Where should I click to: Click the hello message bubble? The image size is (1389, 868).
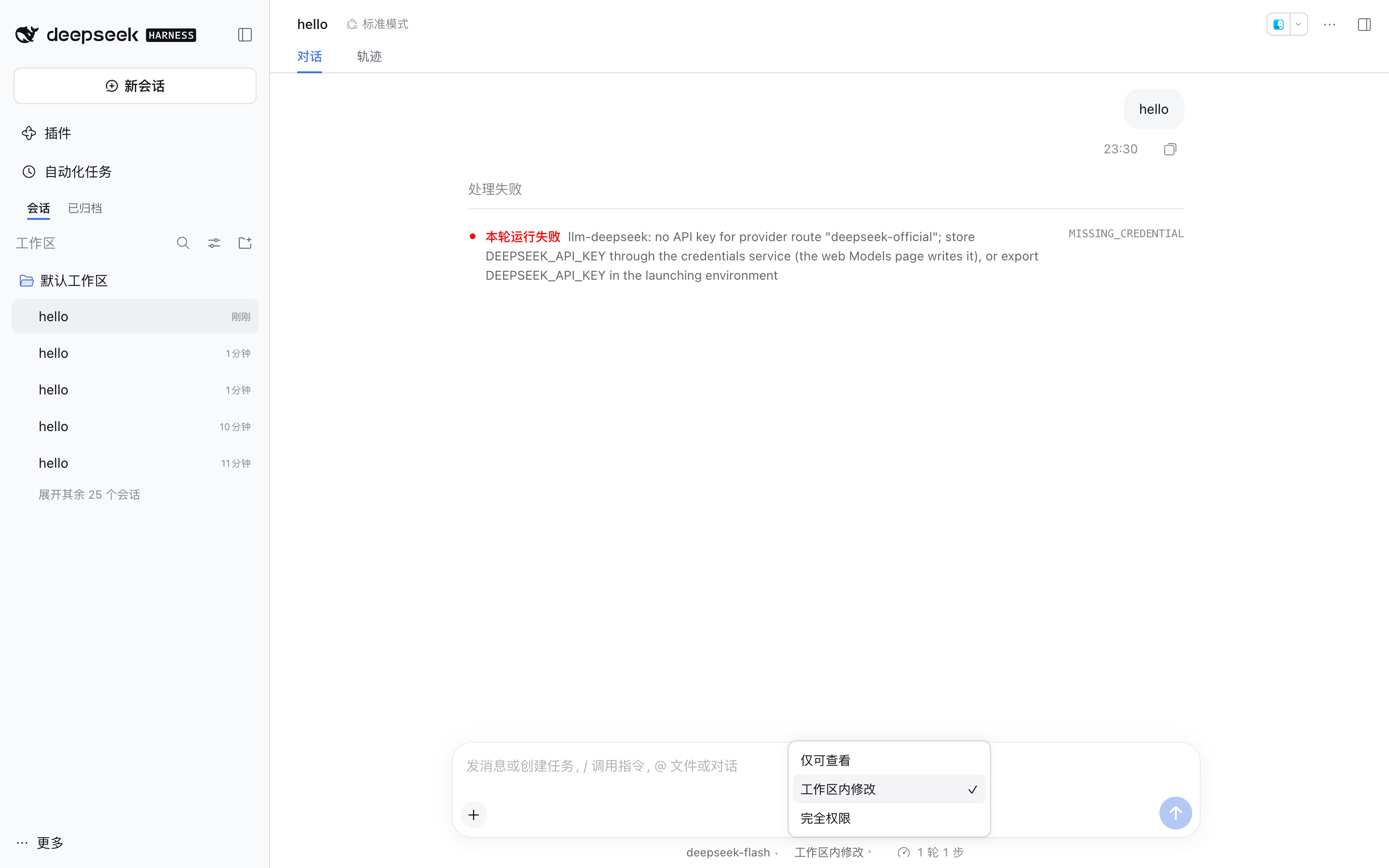1154,109
